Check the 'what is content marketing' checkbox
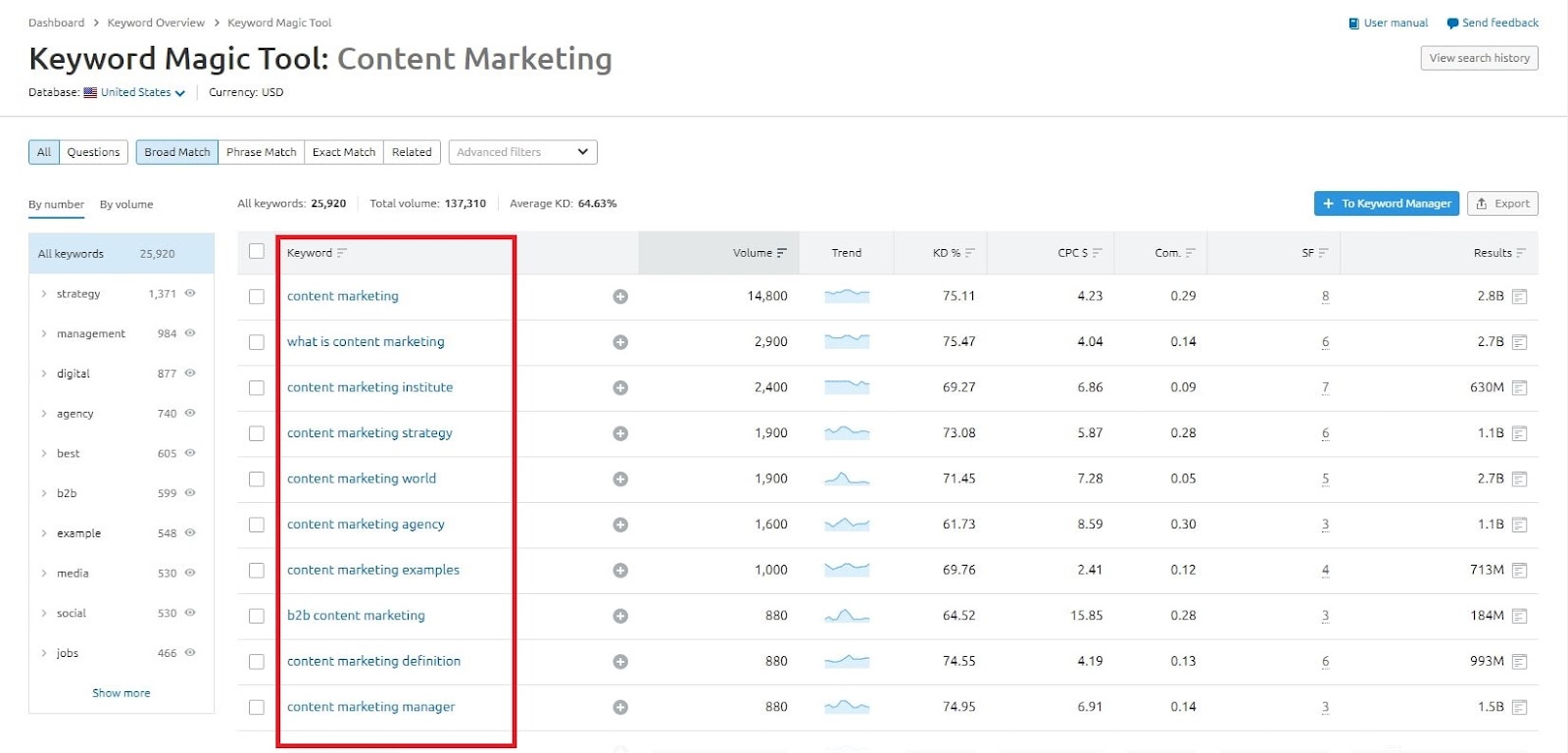 pyautogui.click(x=257, y=342)
